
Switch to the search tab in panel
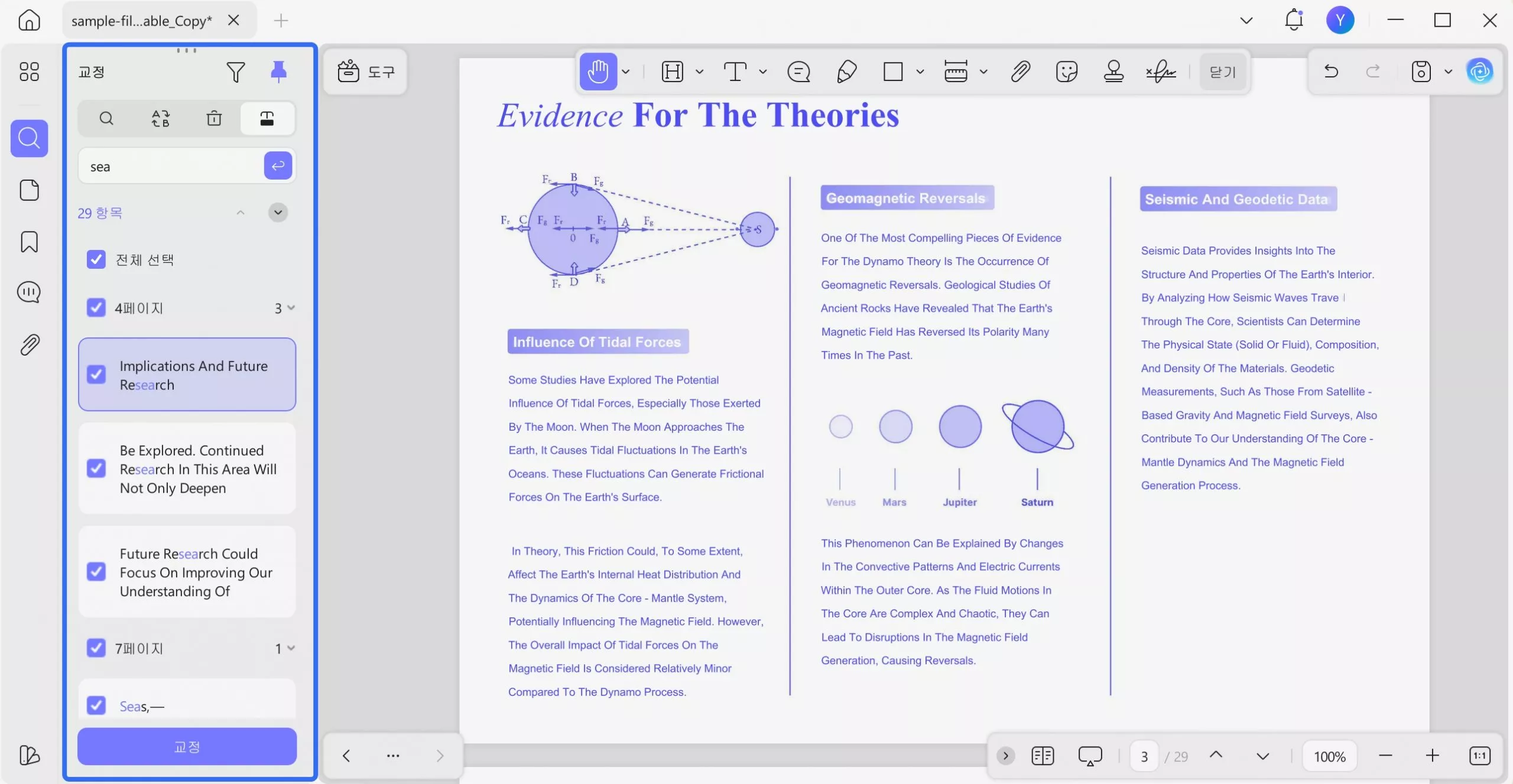point(106,118)
